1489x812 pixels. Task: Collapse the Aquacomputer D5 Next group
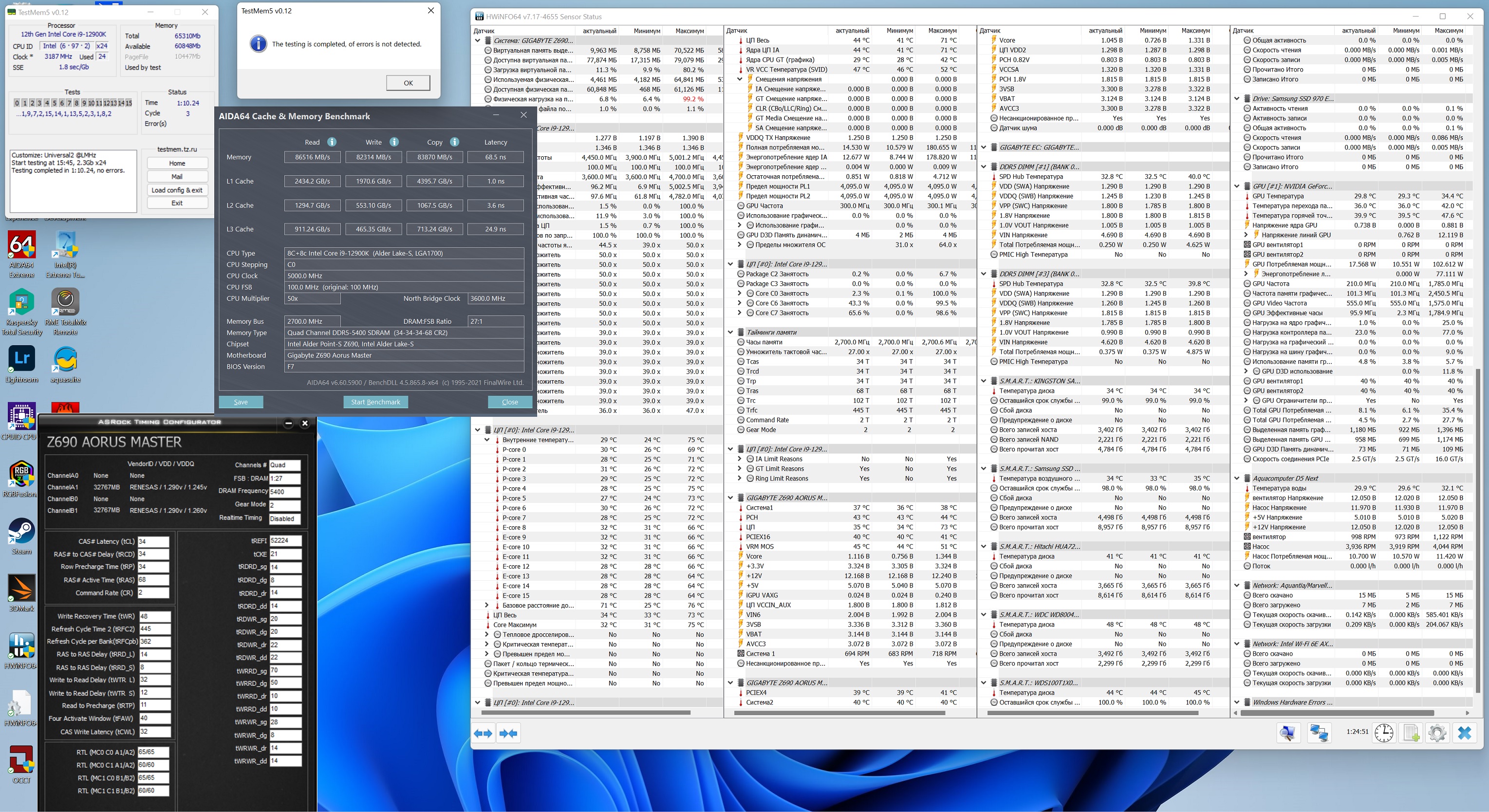(1237, 478)
